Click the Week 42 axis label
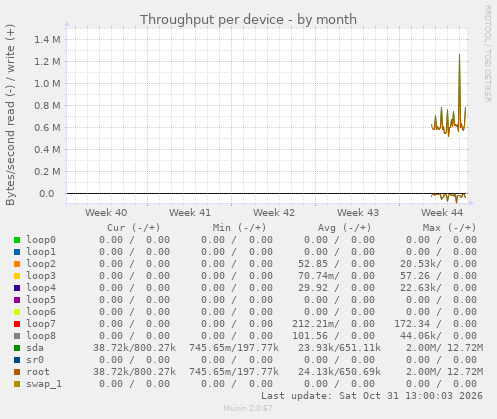The height and width of the screenshot is (419, 497). [274, 213]
